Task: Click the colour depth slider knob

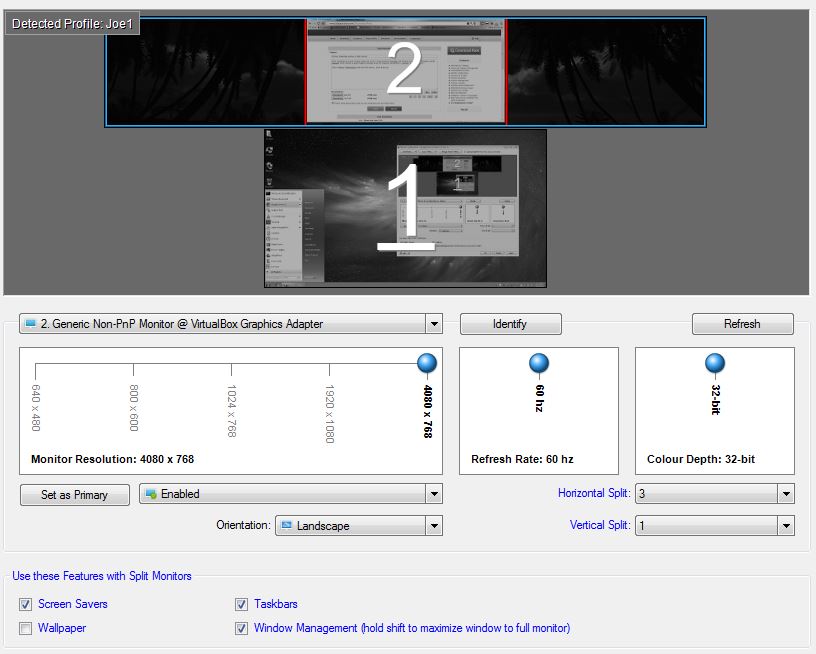Action: [714, 363]
